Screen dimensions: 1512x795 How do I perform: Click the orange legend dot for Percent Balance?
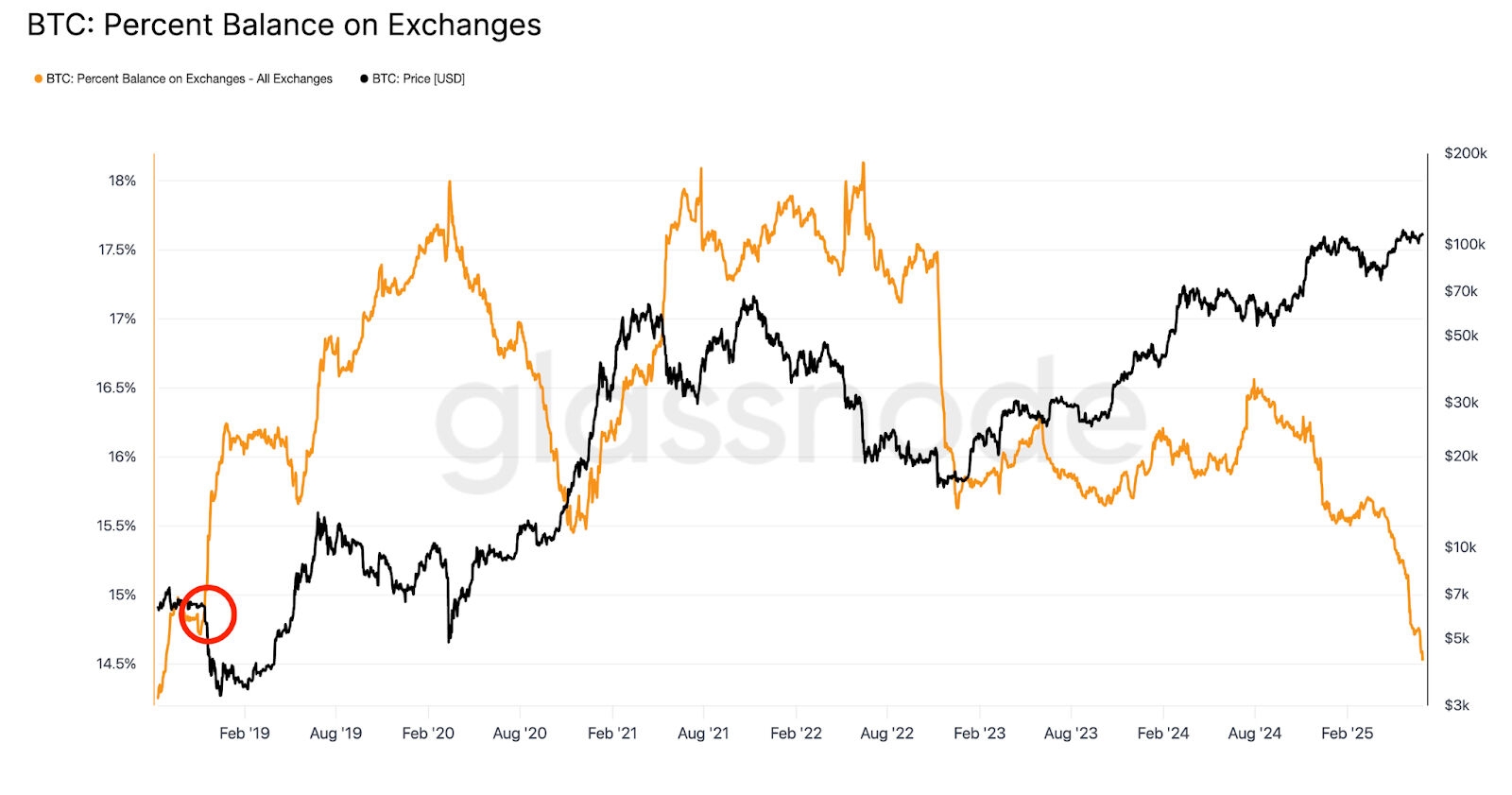tap(39, 78)
